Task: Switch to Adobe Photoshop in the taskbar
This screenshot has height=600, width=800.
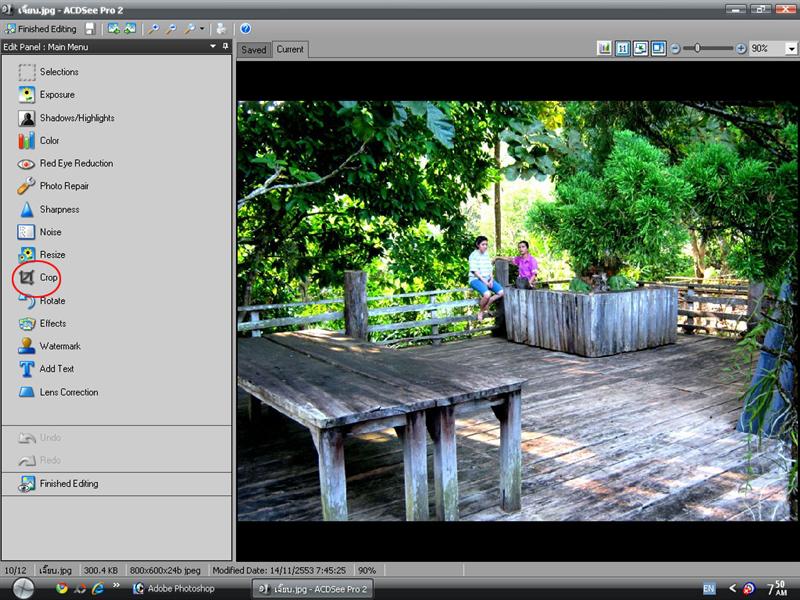Action: click(x=180, y=588)
